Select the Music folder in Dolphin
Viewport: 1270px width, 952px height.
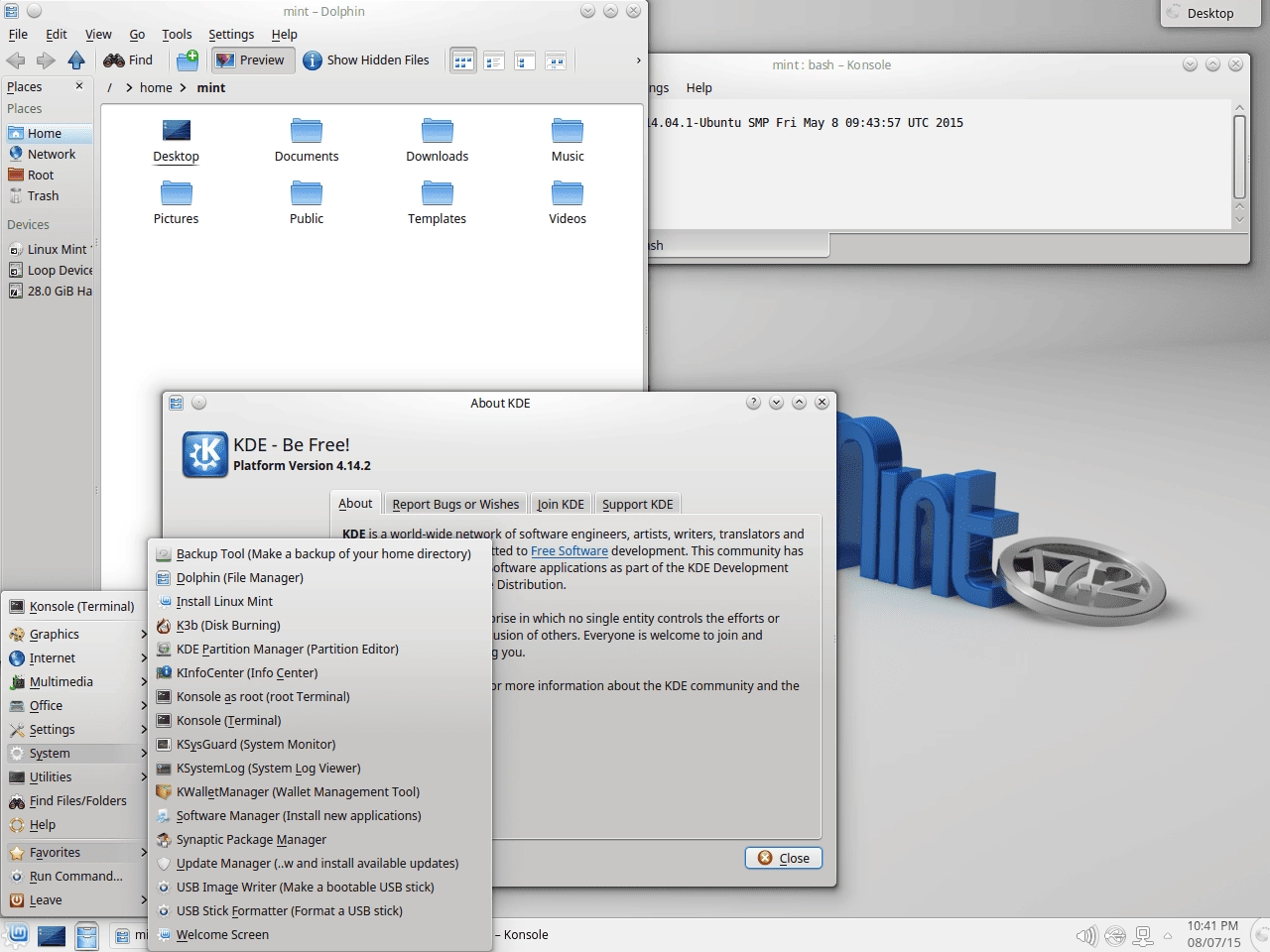click(x=568, y=140)
